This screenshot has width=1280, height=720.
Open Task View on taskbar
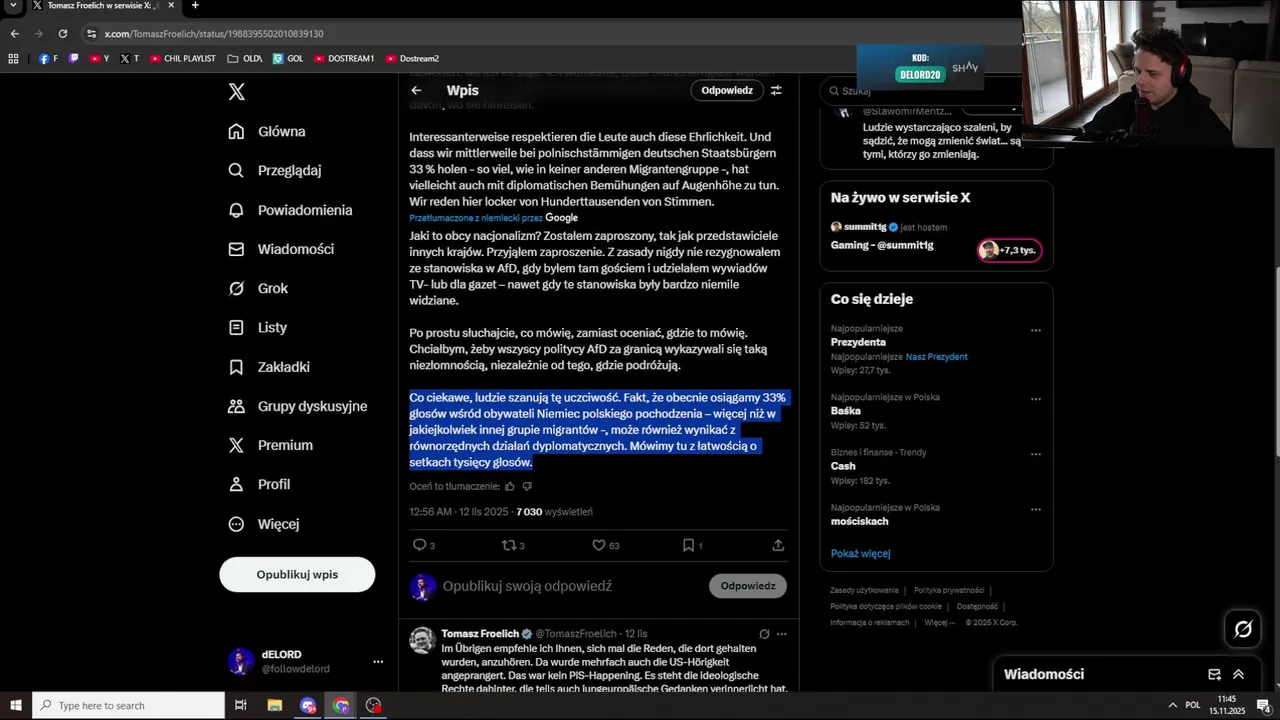click(240, 705)
